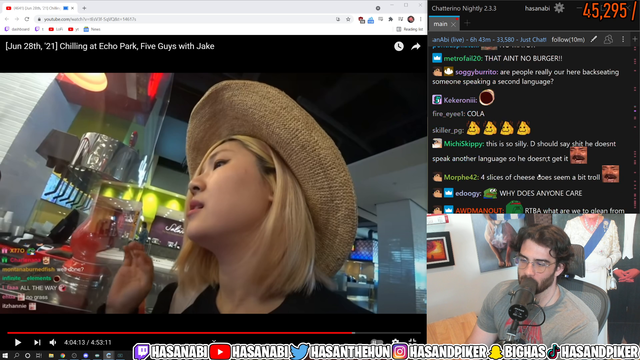Add a new split with plus icon
Image resolution: width=640 pixels, height=360 pixels.
[x=635, y=39]
